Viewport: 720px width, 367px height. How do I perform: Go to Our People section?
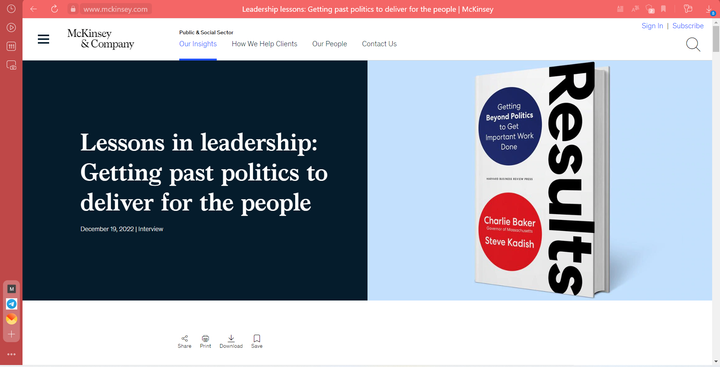click(330, 44)
